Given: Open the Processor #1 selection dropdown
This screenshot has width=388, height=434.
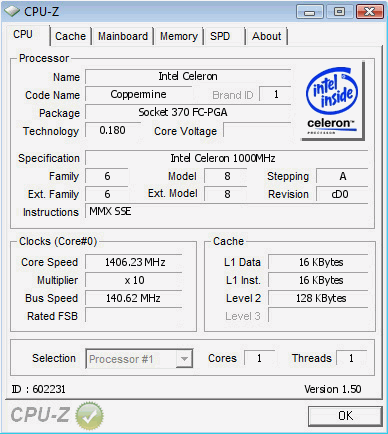Looking at the screenshot, I should [139, 359].
